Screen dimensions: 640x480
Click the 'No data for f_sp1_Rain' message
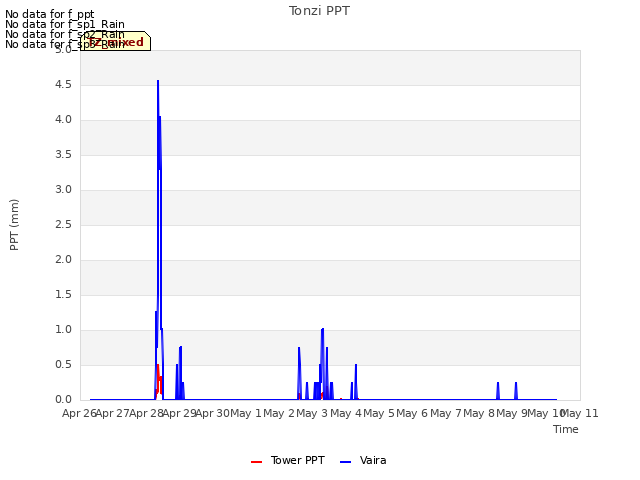coord(65,24)
